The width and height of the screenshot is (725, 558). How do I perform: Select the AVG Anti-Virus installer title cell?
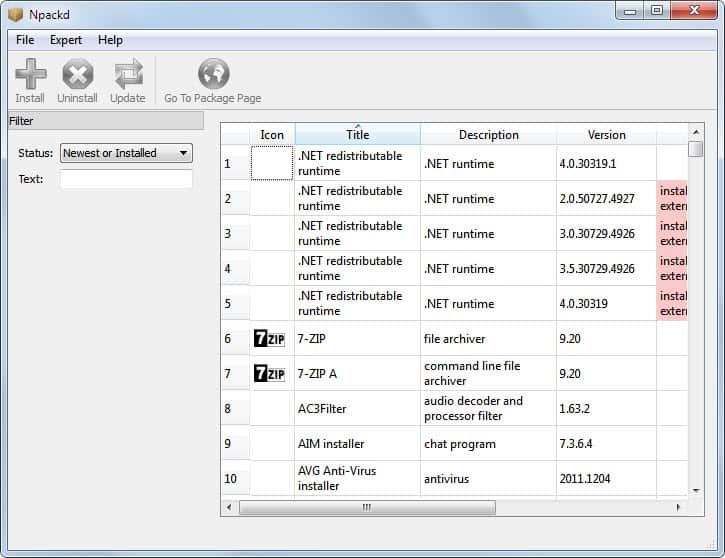coord(357,478)
